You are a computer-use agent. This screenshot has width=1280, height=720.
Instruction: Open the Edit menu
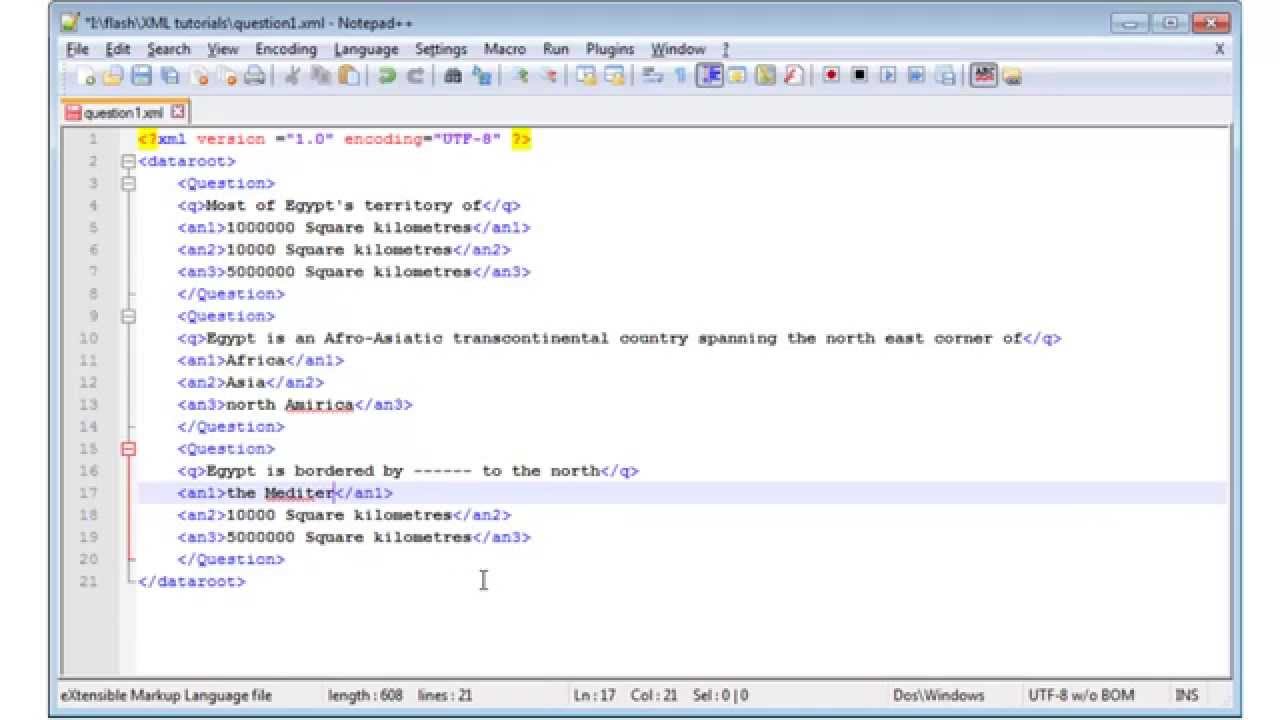click(x=118, y=49)
